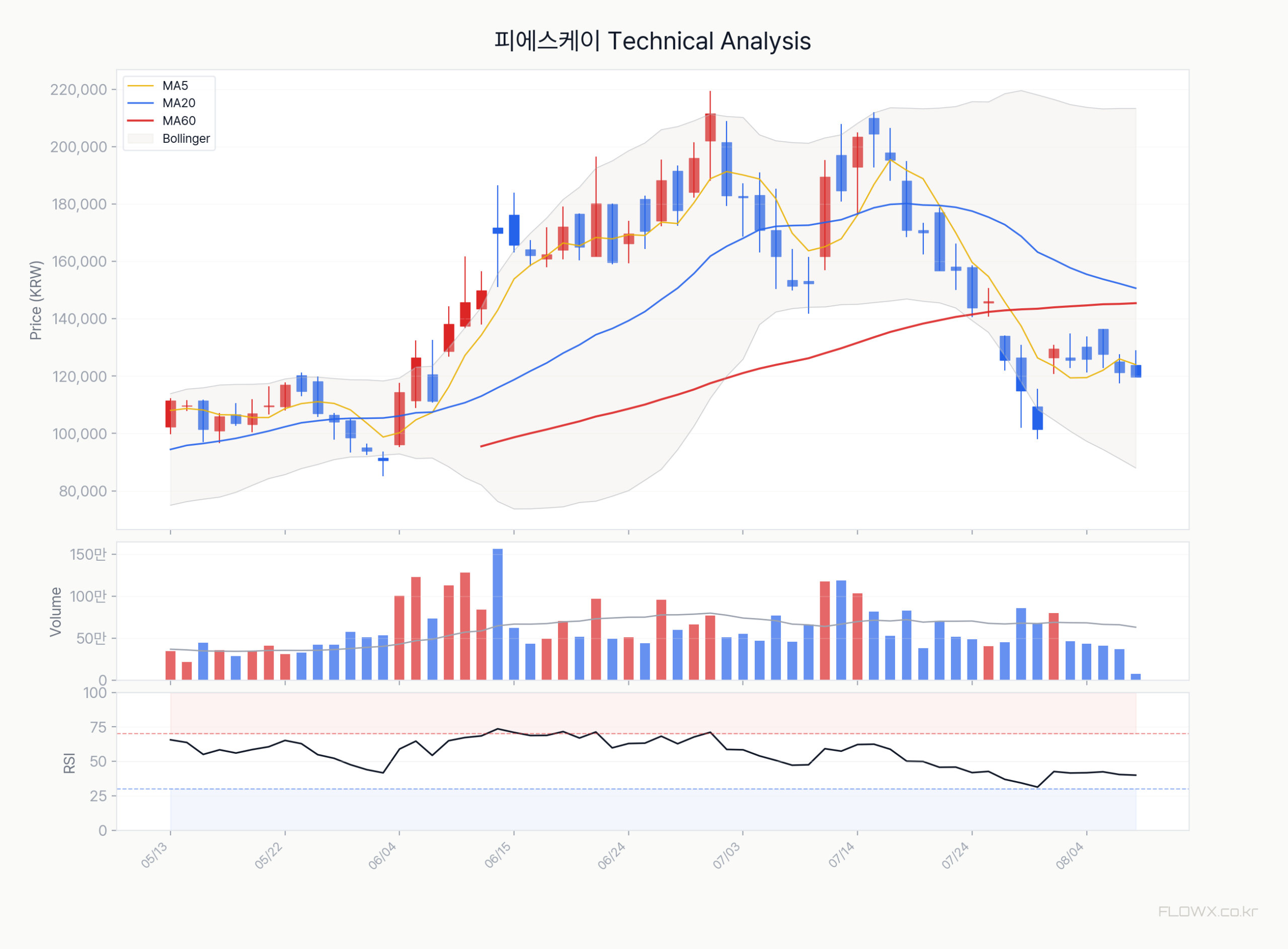Click the 160,000 price tick label
This screenshot has height=949, width=1288.
pyautogui.click(x=80, y=262)
